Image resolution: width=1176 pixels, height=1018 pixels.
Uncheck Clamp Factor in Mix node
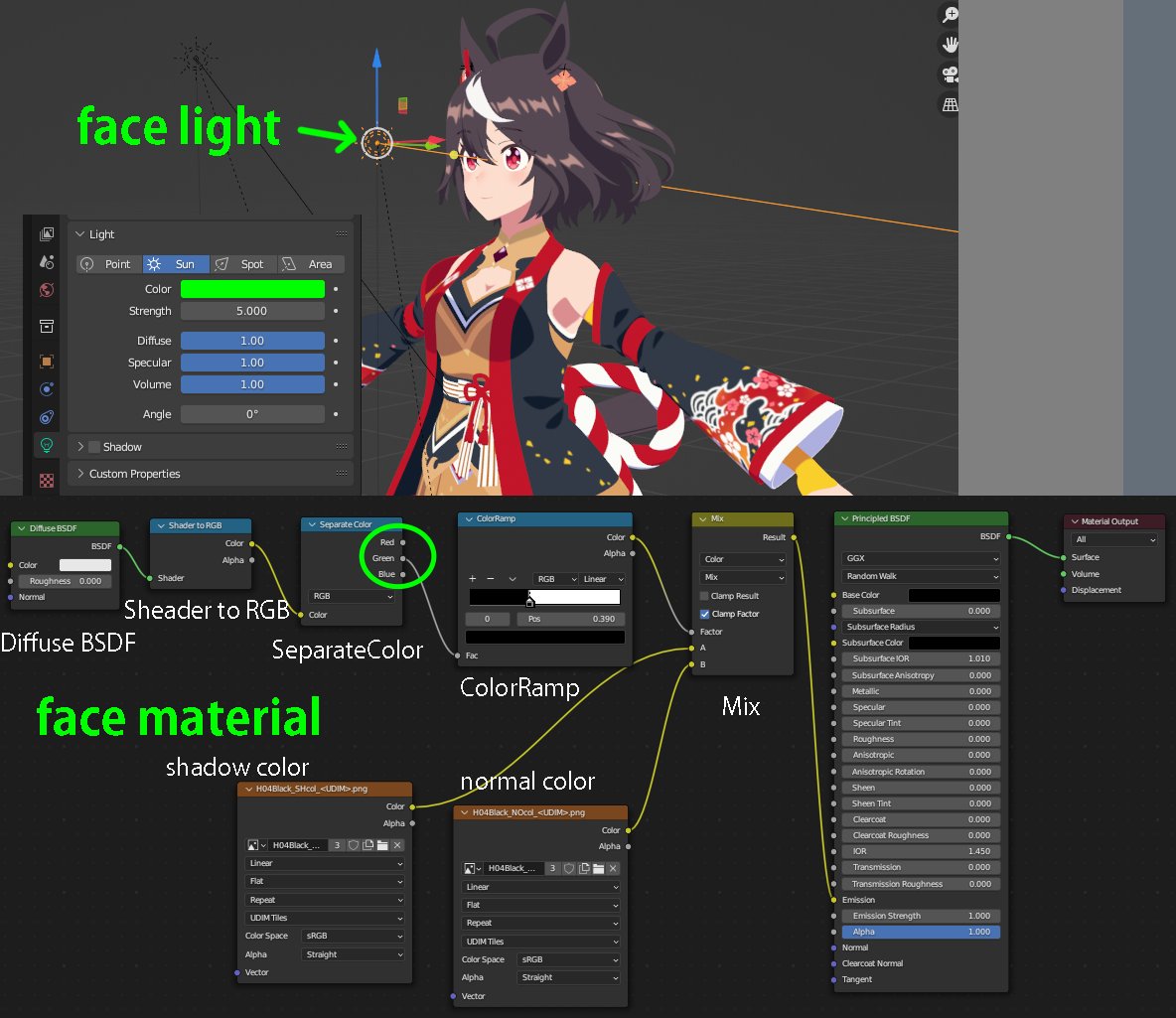pyautogui.click(x=704, y=614)
